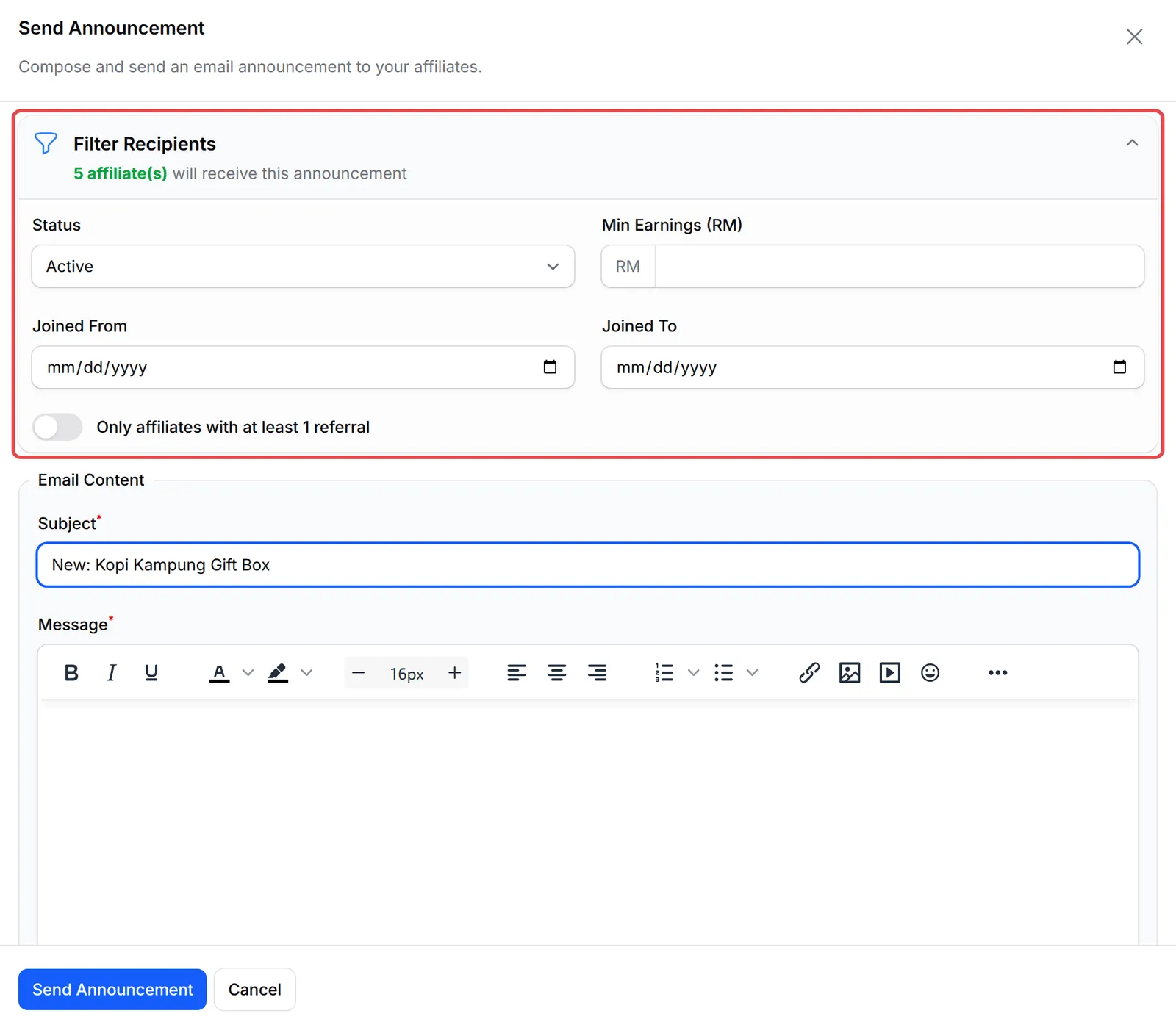Click the Filter Recipients funnel icon

click(46, 143)
